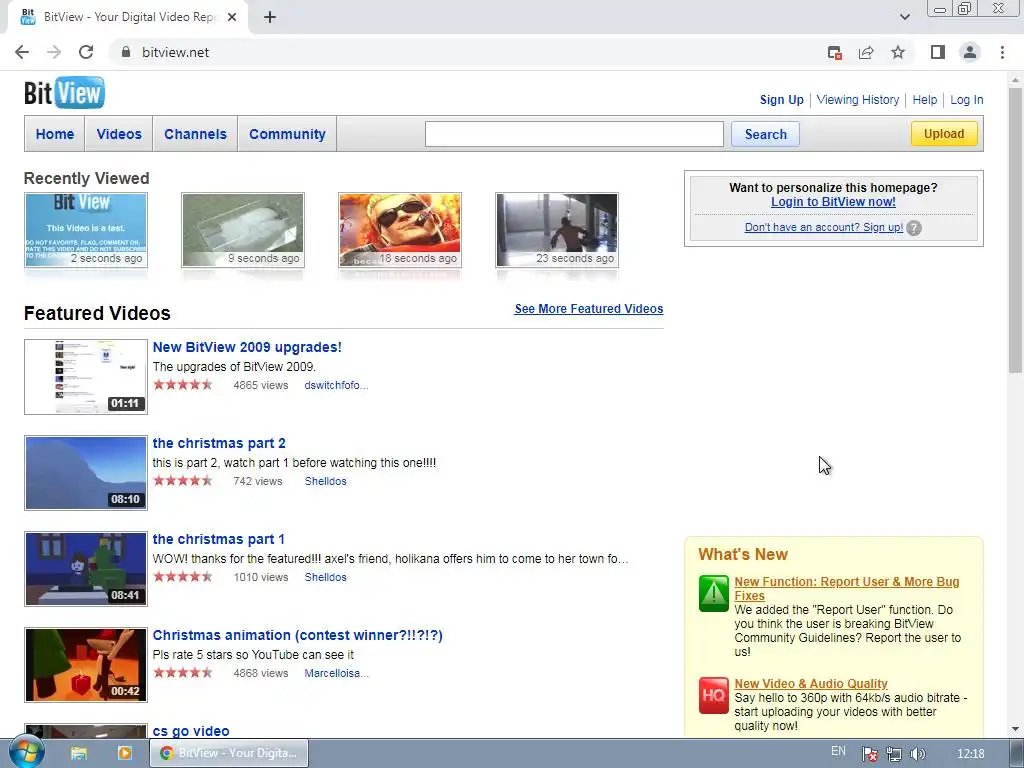Screen dimensions: 1024x768
Task: Click the BitView Chrome taskbar button
Action: 229,753
